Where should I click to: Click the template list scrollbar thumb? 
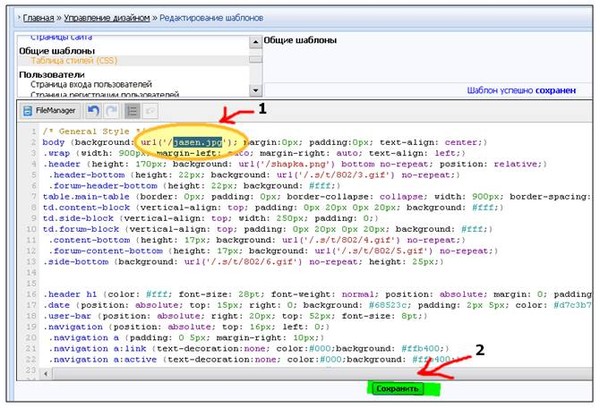(x=255, y=59)
